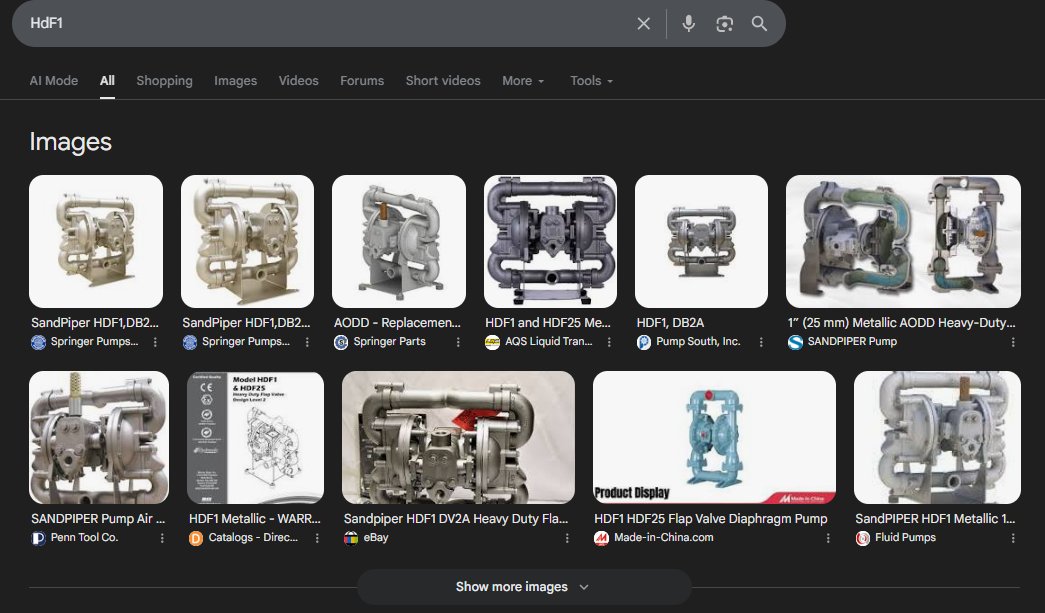Screen dimensions: 1045x613
Task: Click the eBay favicon
Action: tap(351, 538)
